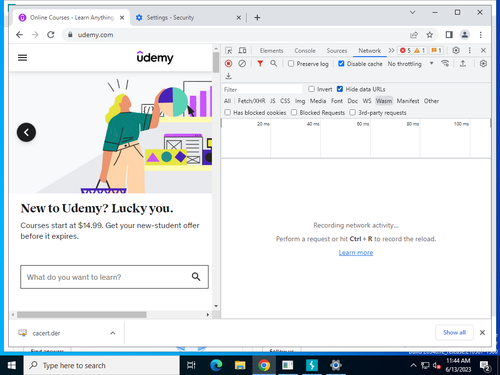The height and width of the screenshot is (375, 500).
Task: Click the Windows taskbar search box
Action: click(102, 365)
